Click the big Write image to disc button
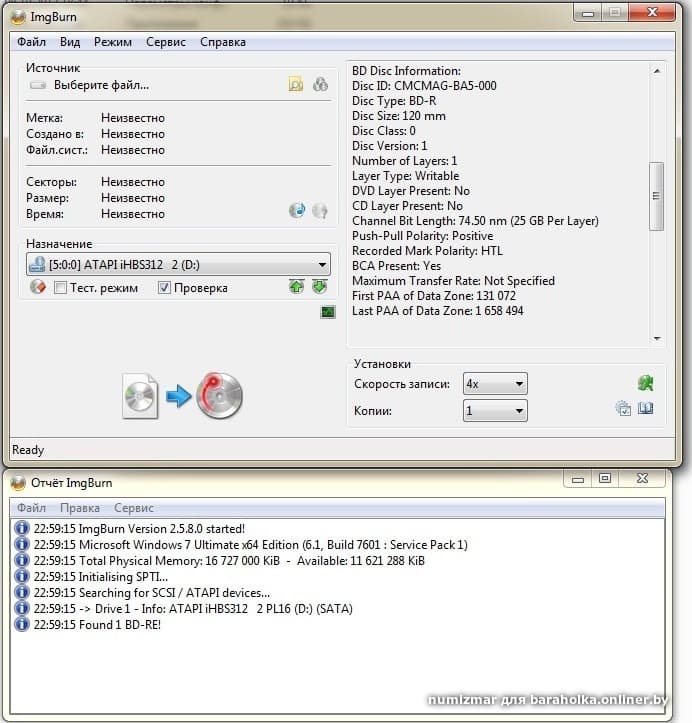 click(183, 396)
